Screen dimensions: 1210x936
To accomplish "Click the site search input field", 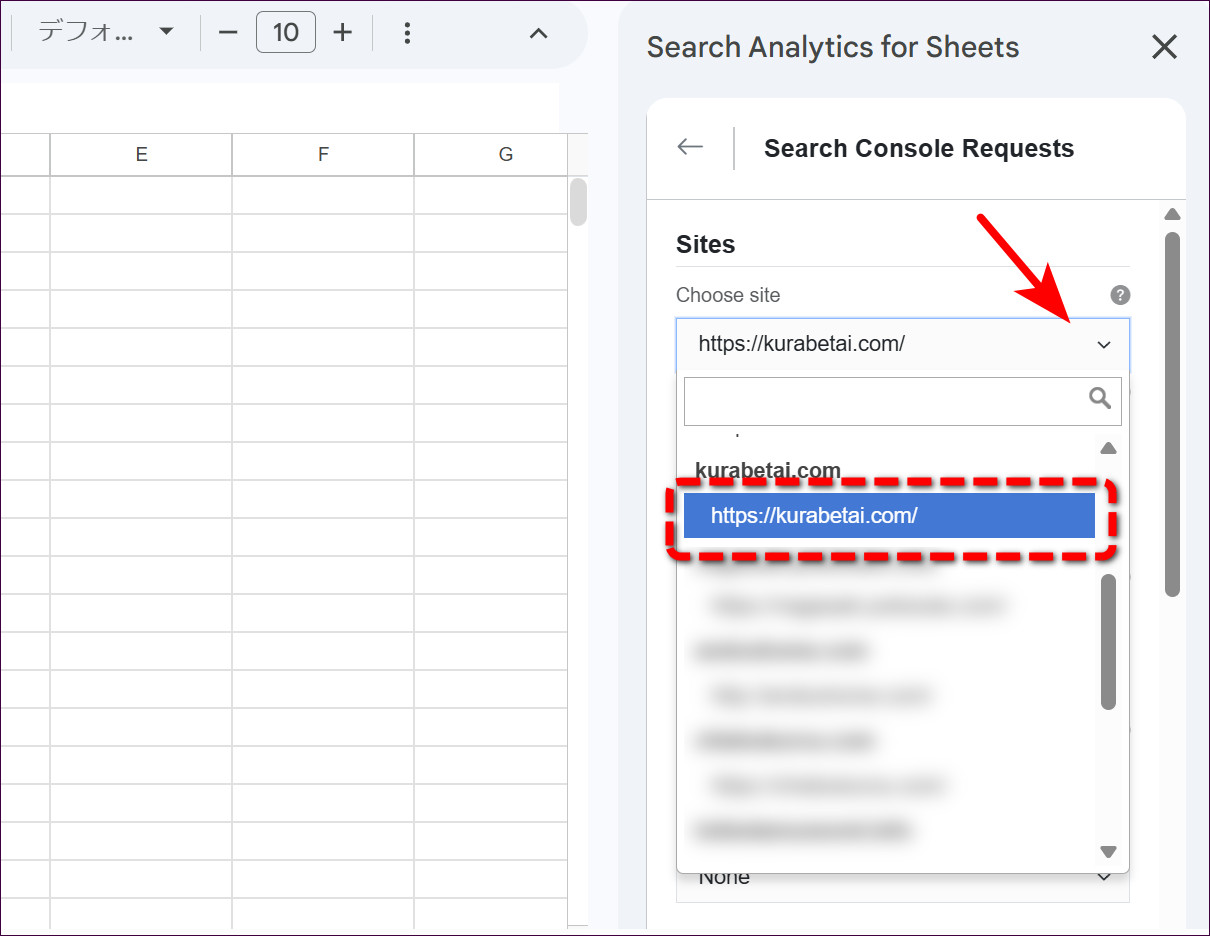I will [x=903, y=400].
